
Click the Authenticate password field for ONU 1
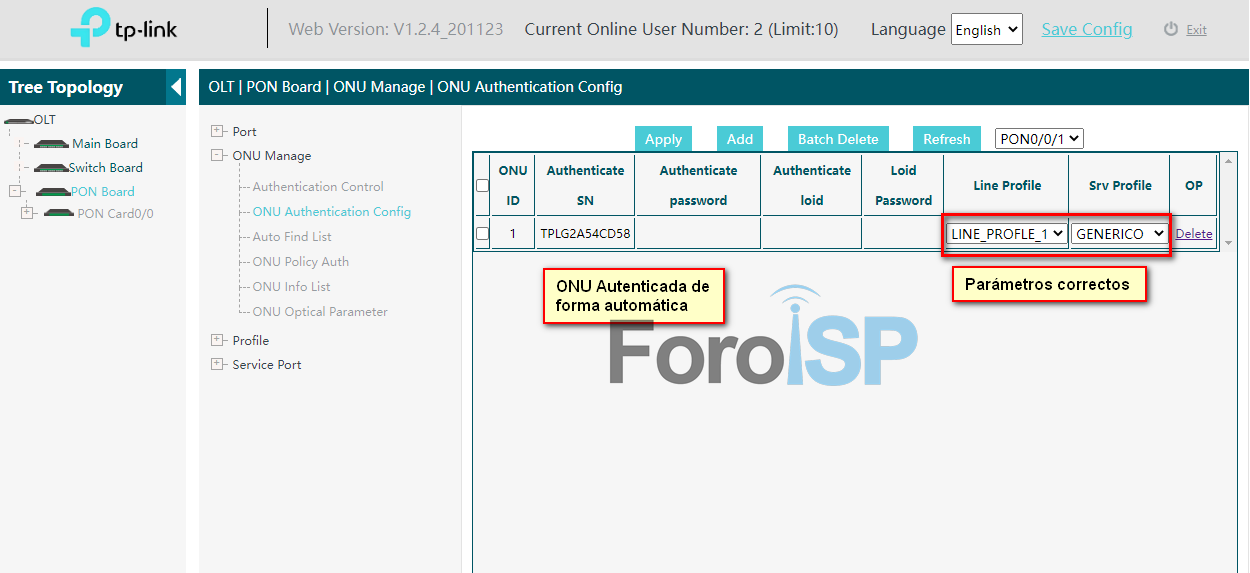[698, 234]
